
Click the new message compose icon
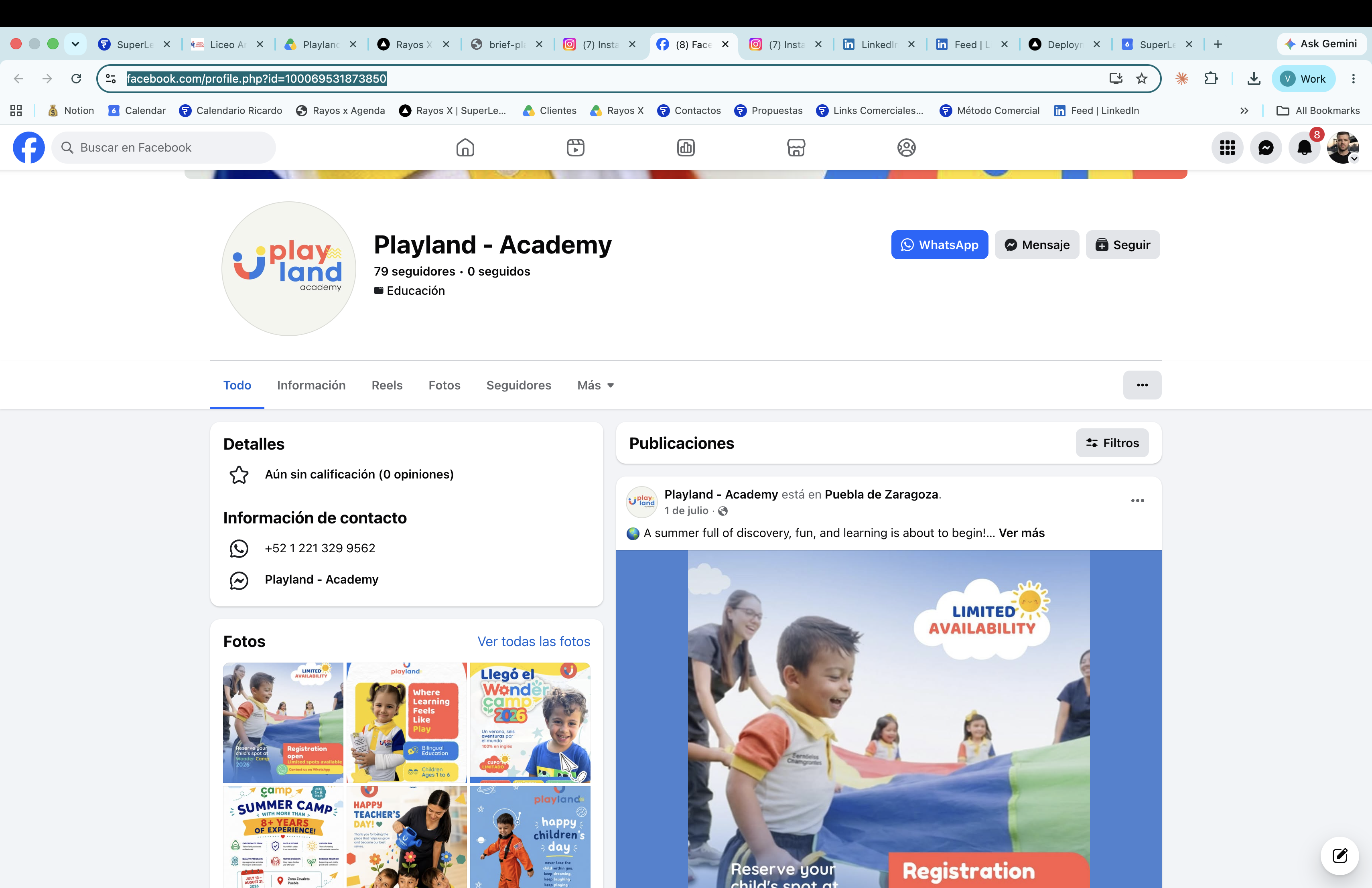point(1340,855)
